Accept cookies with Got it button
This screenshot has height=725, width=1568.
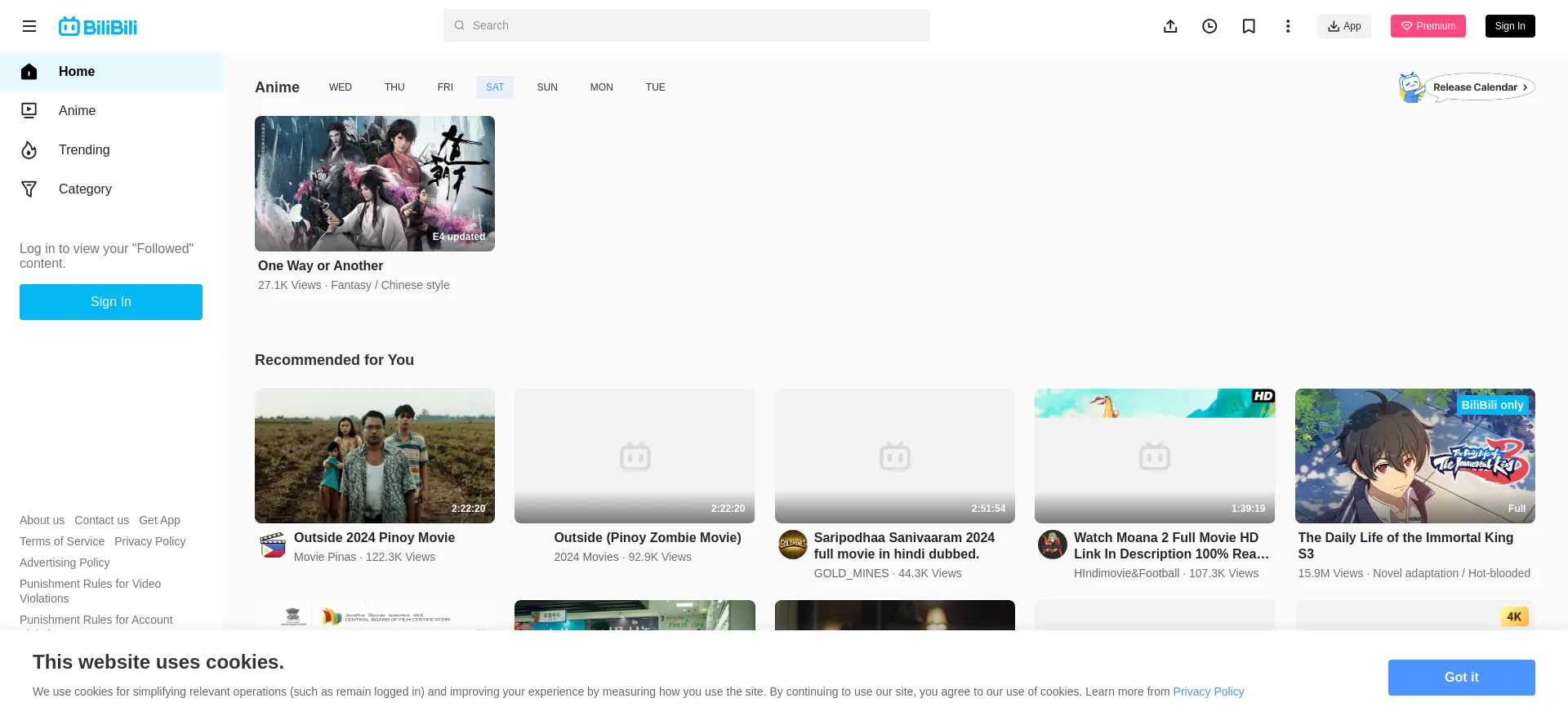click(1462, 678)
